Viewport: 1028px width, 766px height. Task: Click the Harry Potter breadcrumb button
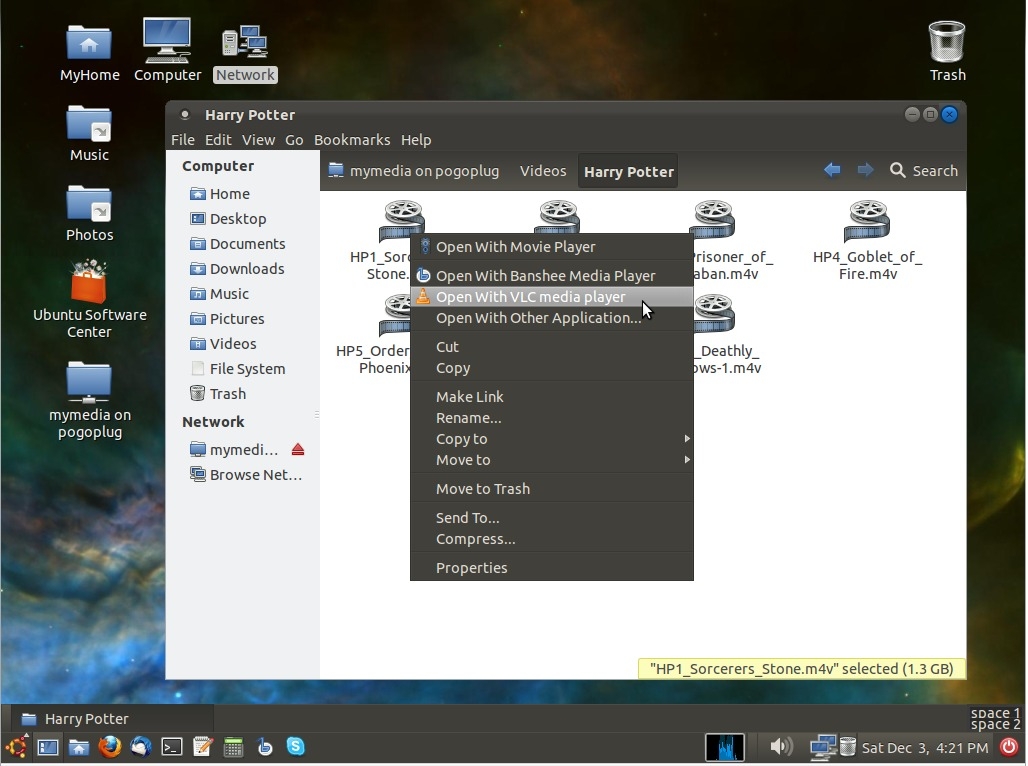[628, 172]
